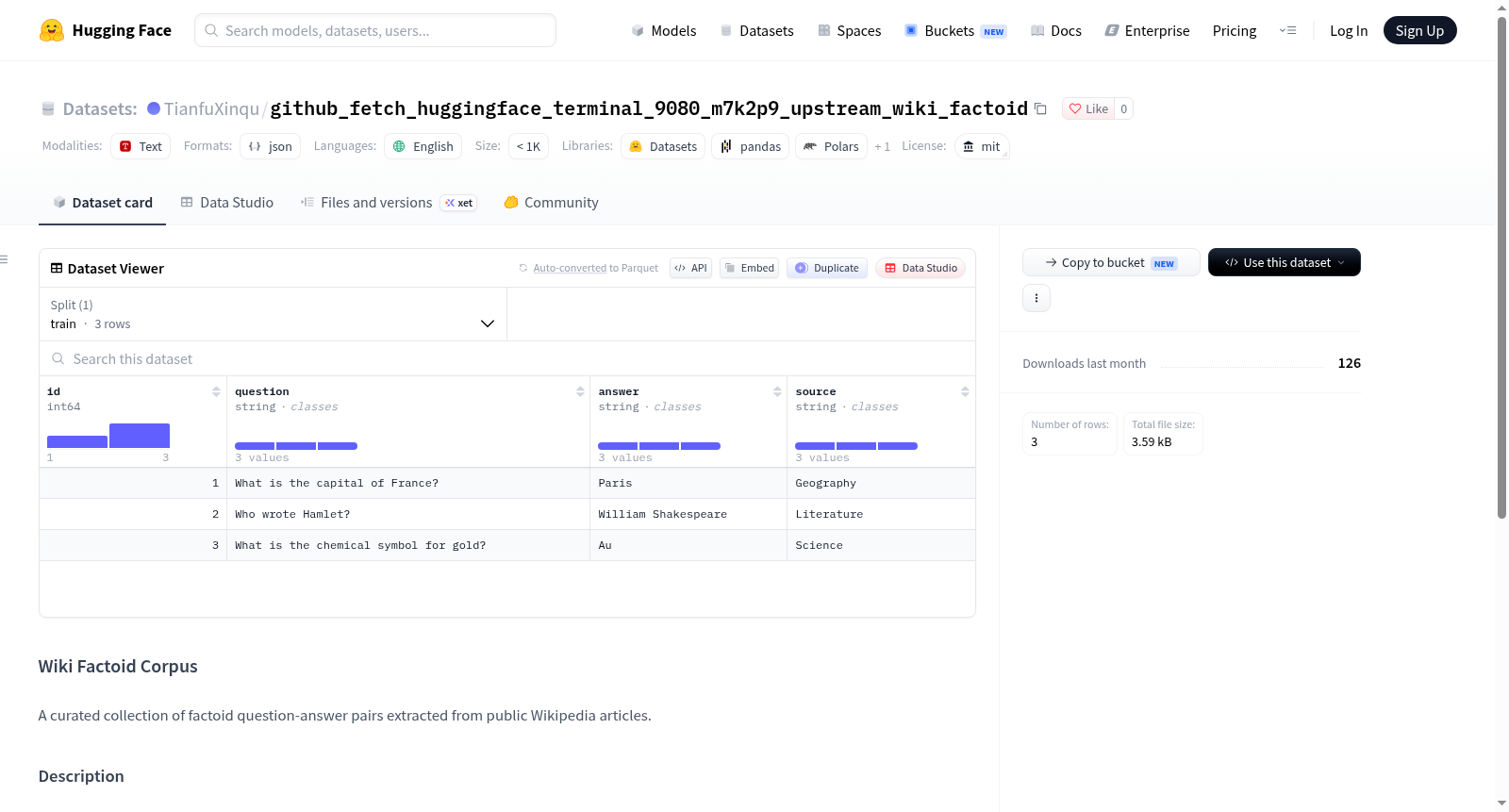Click the left sidebar hamburger icon
The height and width of the screenshot is (812, 1509).
[x=4, y=259]
